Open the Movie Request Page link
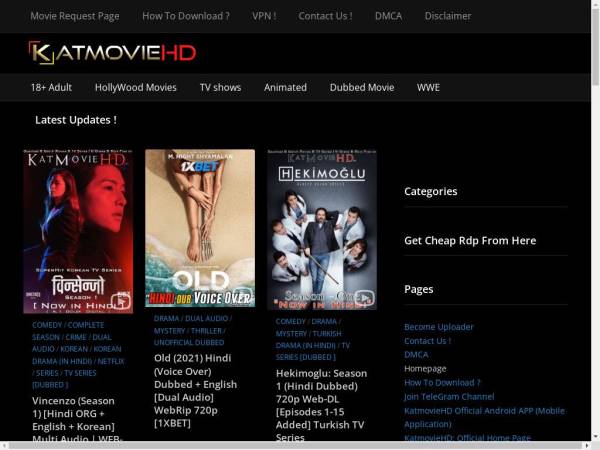The width and height of the screenshot is (600, 450). (75, 16)
